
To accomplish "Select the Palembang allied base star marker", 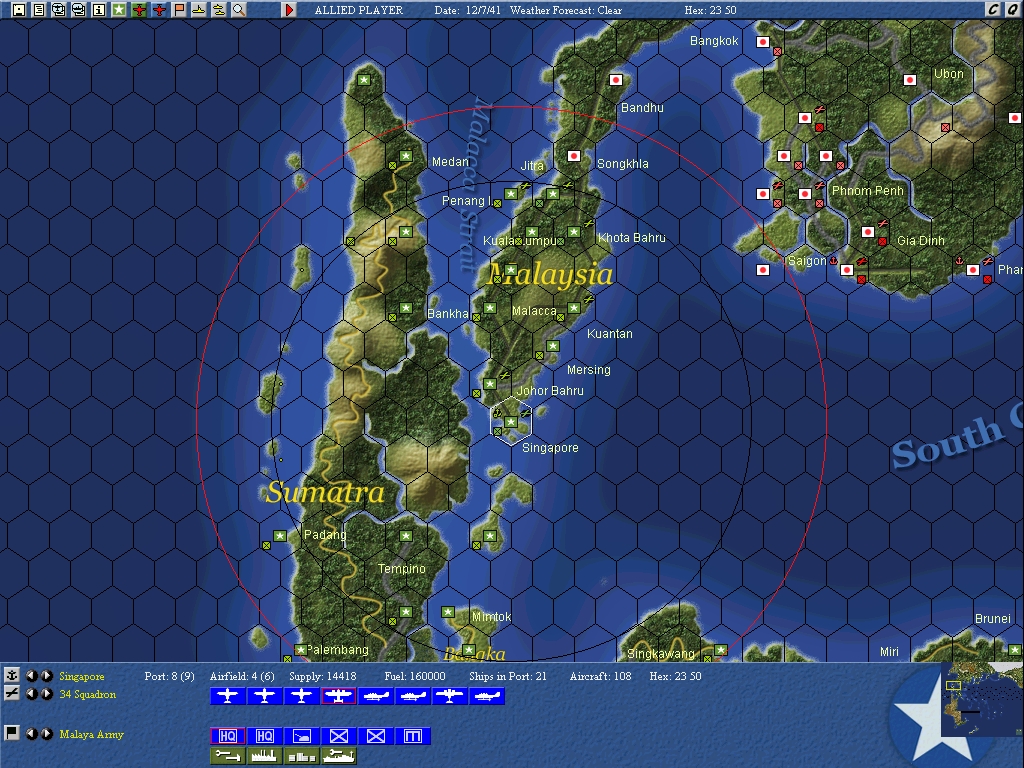I will pos(300,650).
